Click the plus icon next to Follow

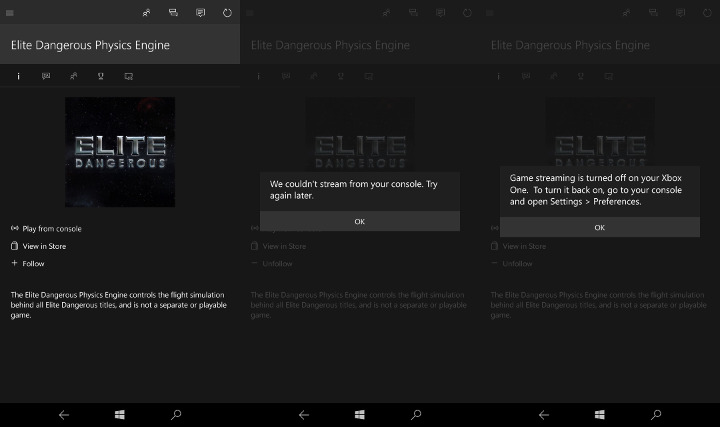point(14,263)
